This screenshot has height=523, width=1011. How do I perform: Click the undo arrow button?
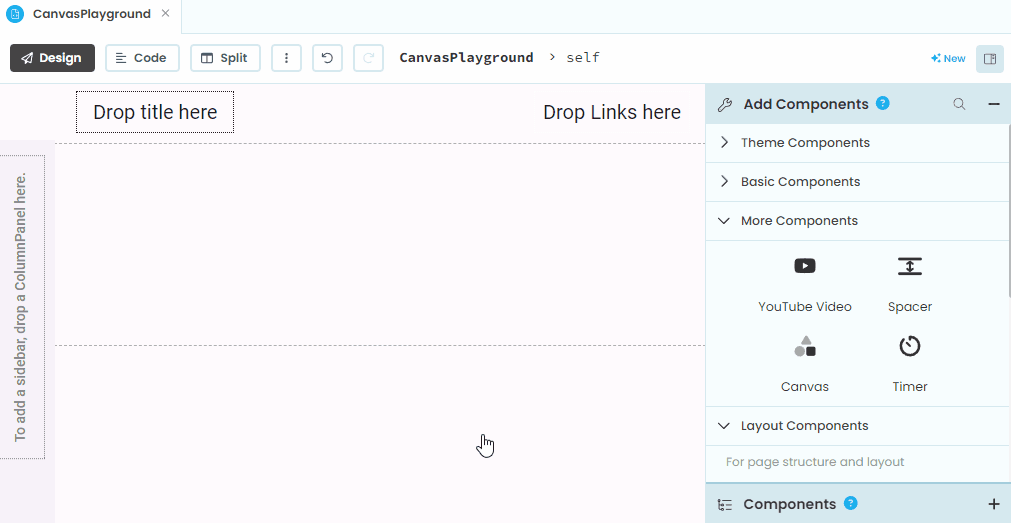(x=327, y=58)
